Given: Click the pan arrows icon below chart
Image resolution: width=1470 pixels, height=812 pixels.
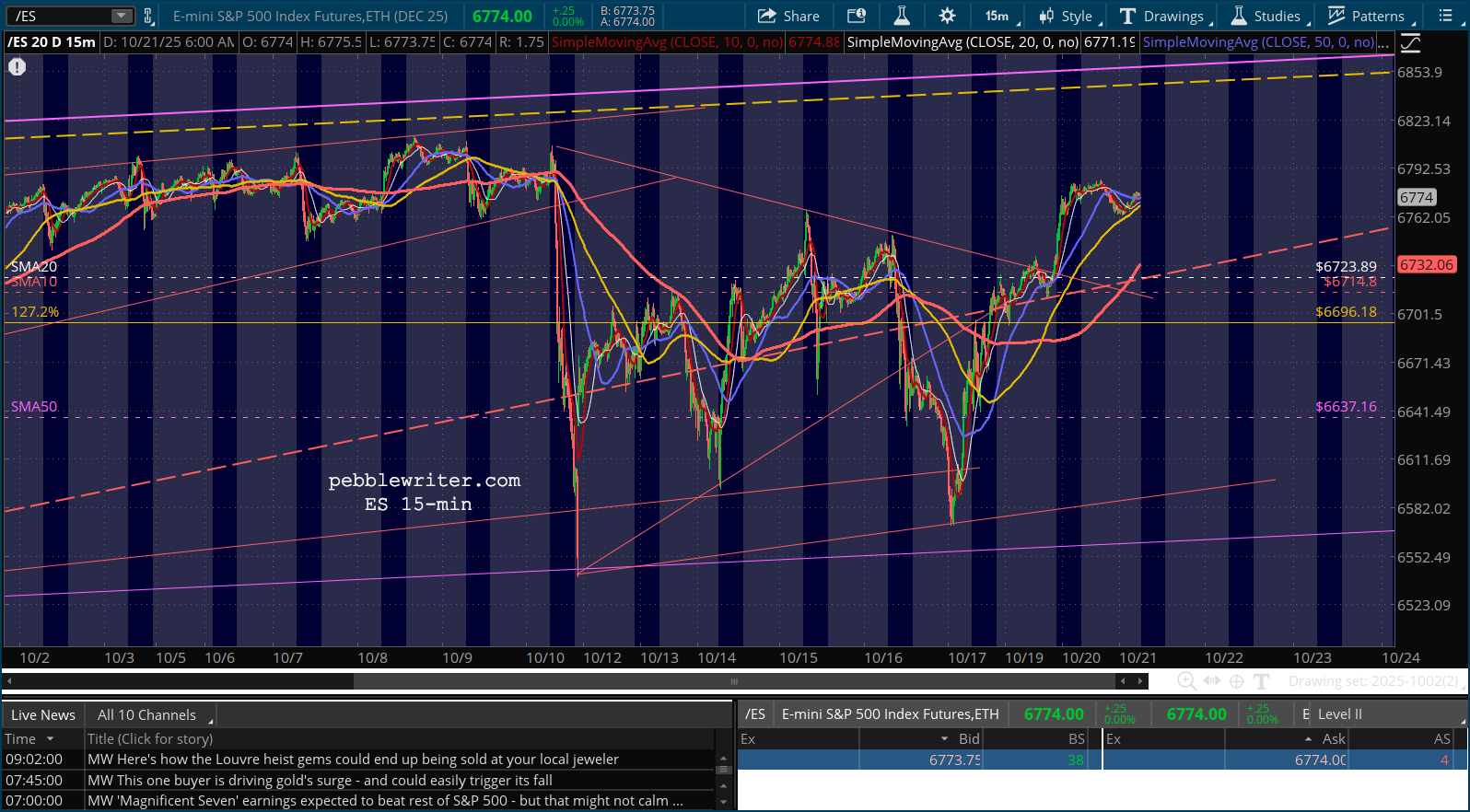Looking at the screenshot, I should click(1212, 681).
